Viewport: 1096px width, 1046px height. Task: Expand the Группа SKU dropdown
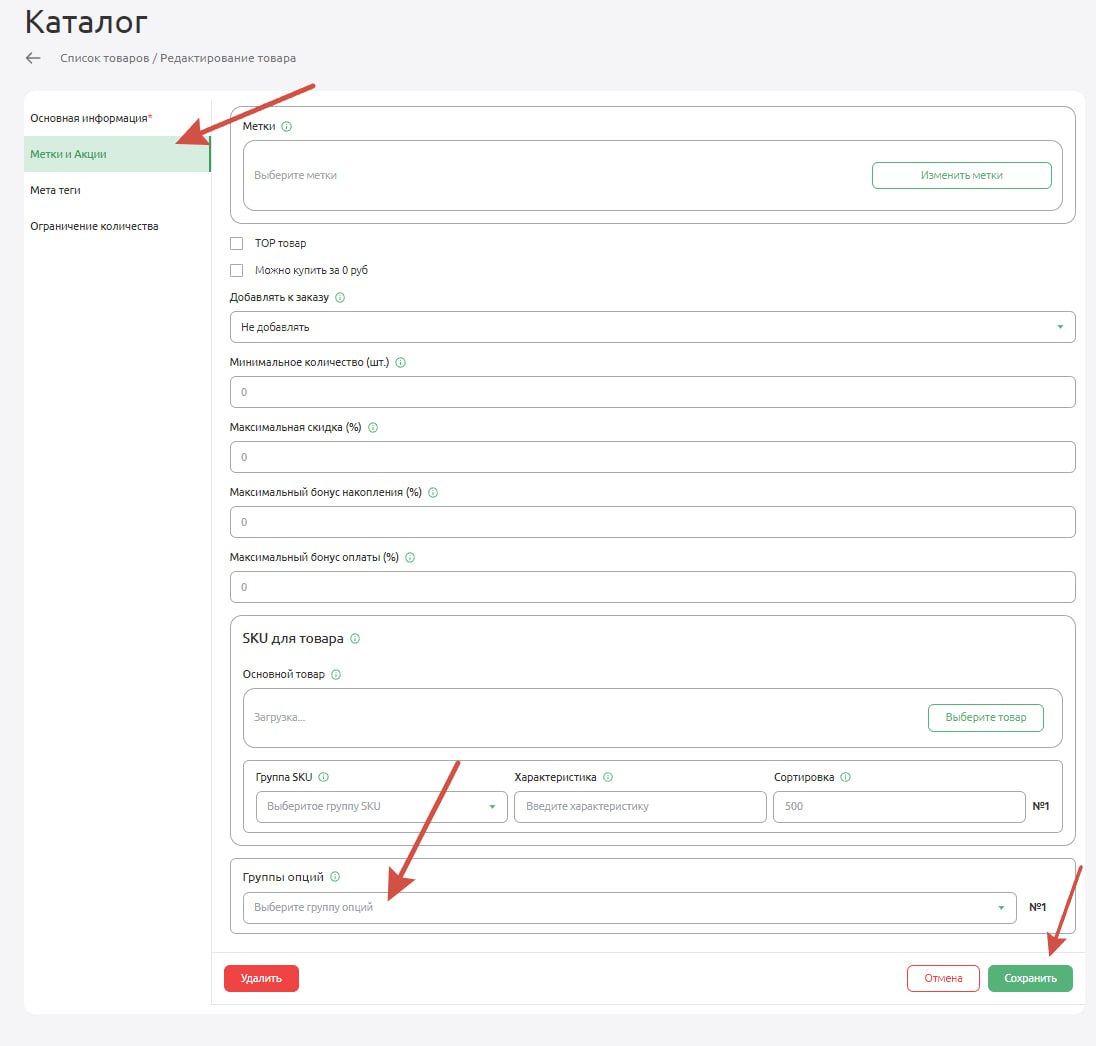point(381,807)
